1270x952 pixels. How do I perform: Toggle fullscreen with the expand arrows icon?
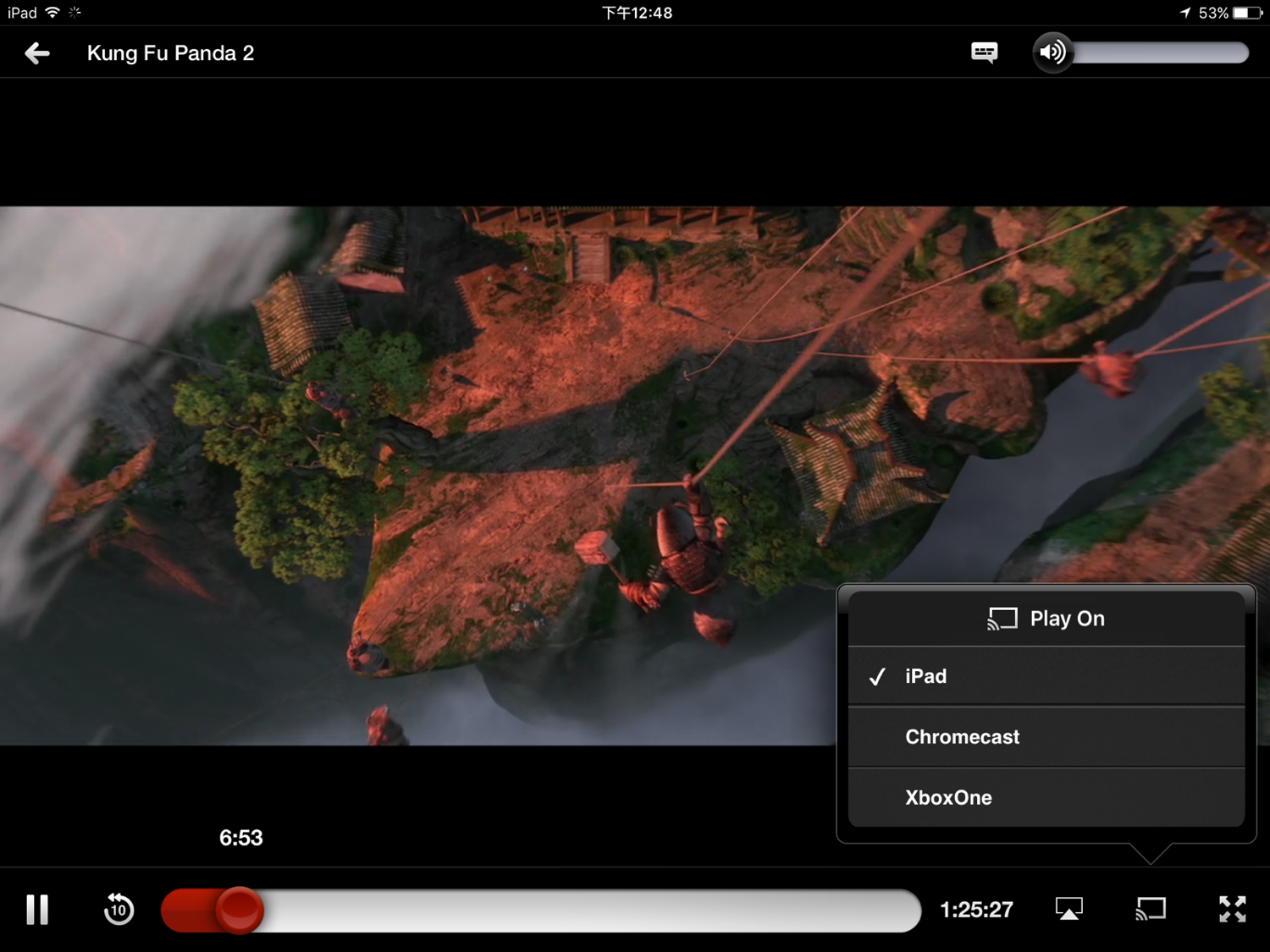(x=1232, y=910)
